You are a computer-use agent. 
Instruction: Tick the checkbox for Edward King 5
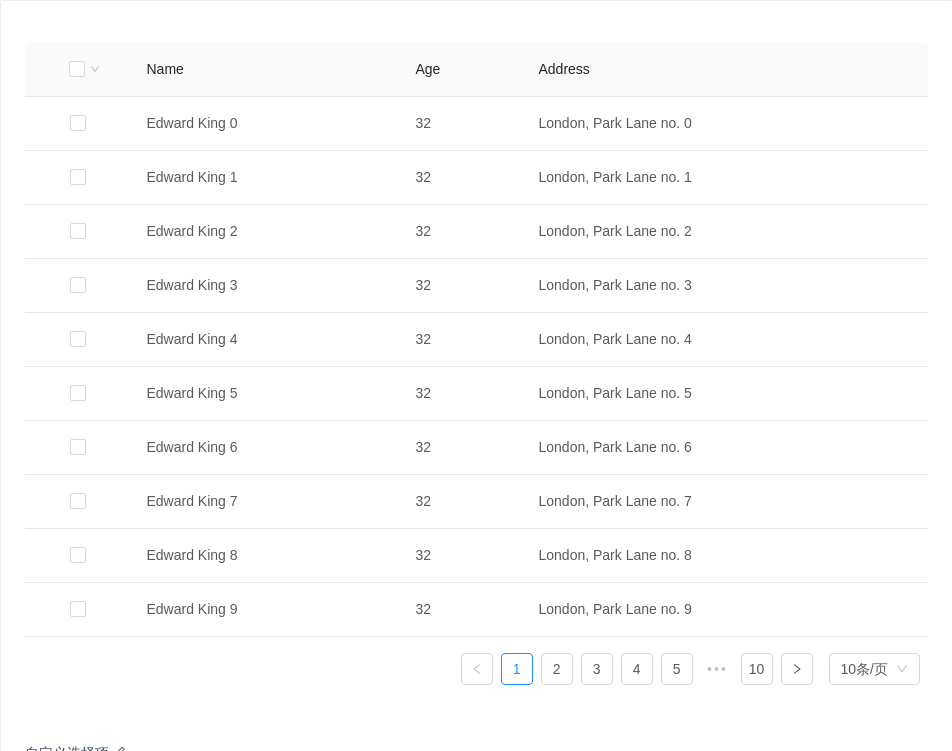coord(78,393)
